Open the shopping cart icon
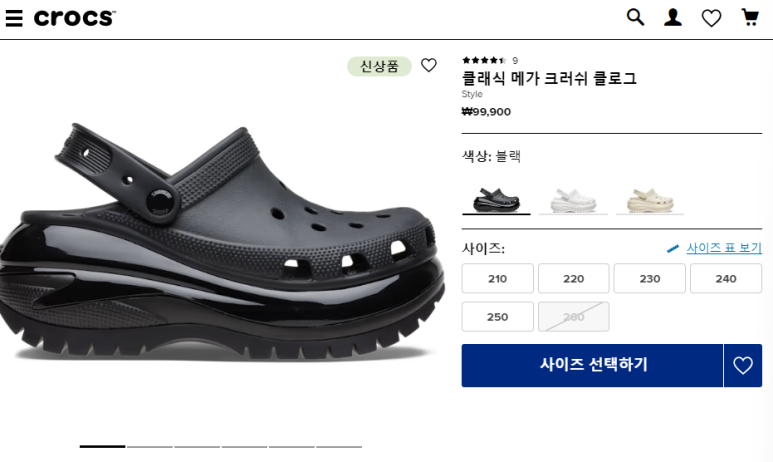773x462 pixels. coord(750,17)
